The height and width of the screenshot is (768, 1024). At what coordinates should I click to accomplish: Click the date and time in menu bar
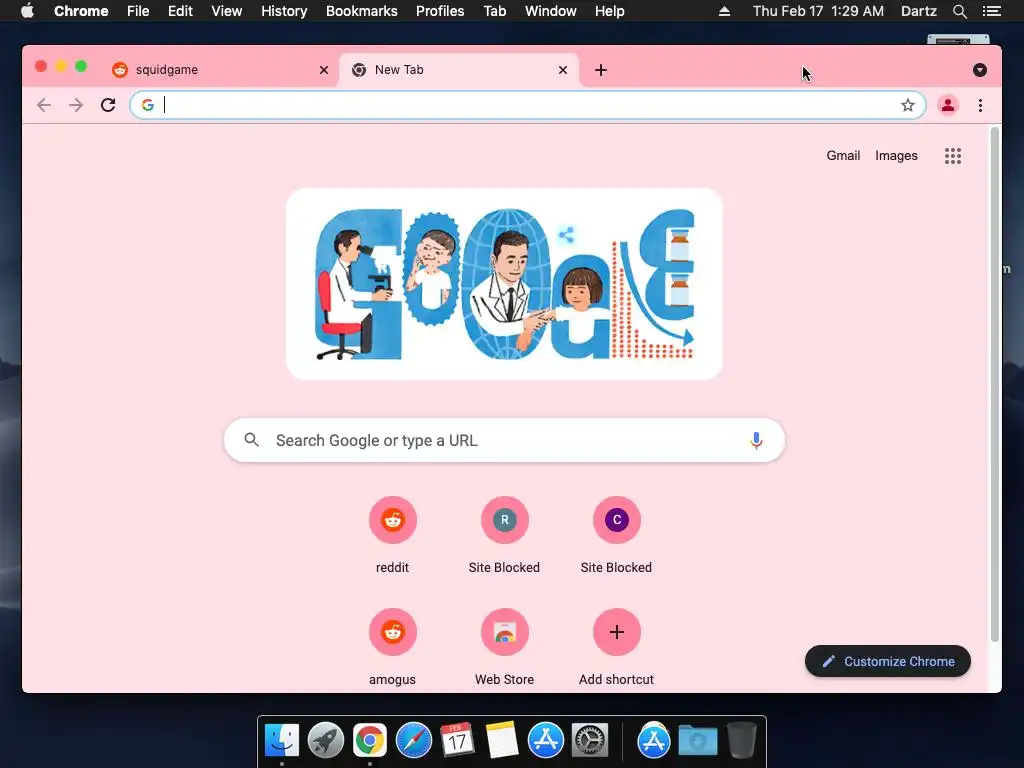(818, 11)
